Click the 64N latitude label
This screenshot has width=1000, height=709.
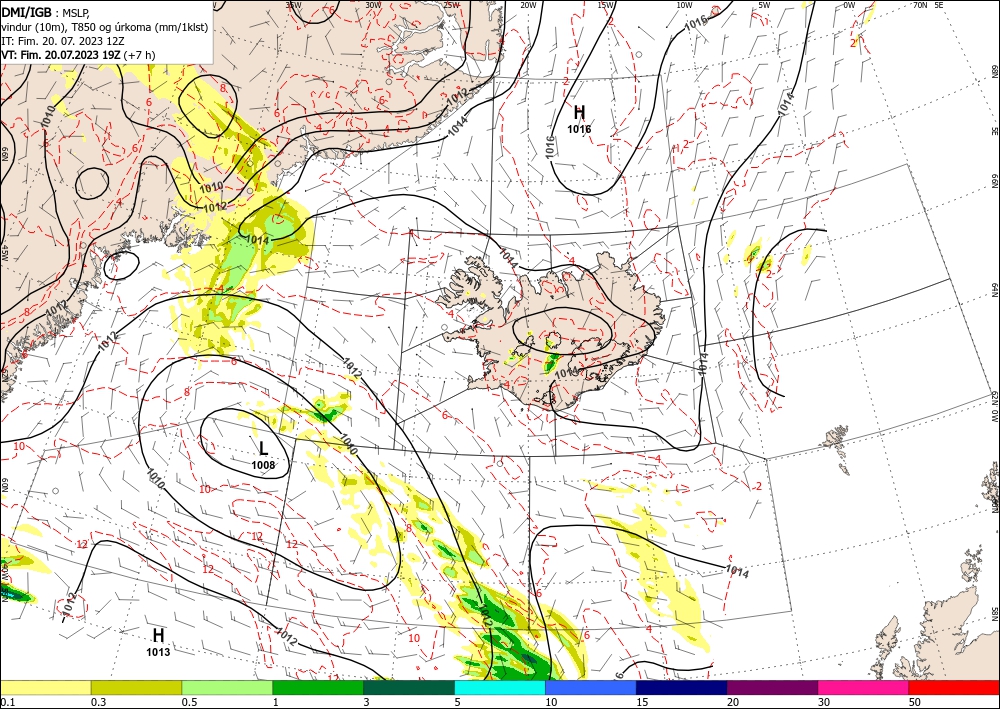[995, 290]
